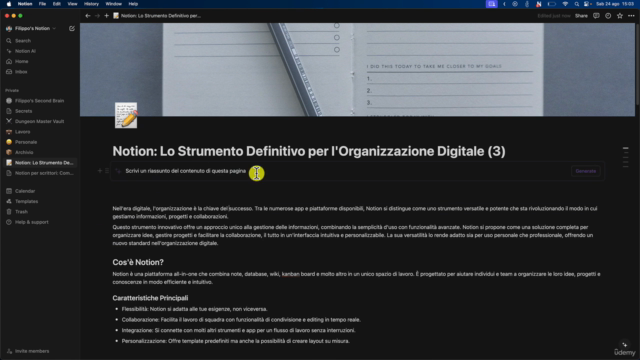This screenshot has width=640, height=360.
Task: Select Notion: Lo Strumento De... sidebar page
Action: click(39, 162)
